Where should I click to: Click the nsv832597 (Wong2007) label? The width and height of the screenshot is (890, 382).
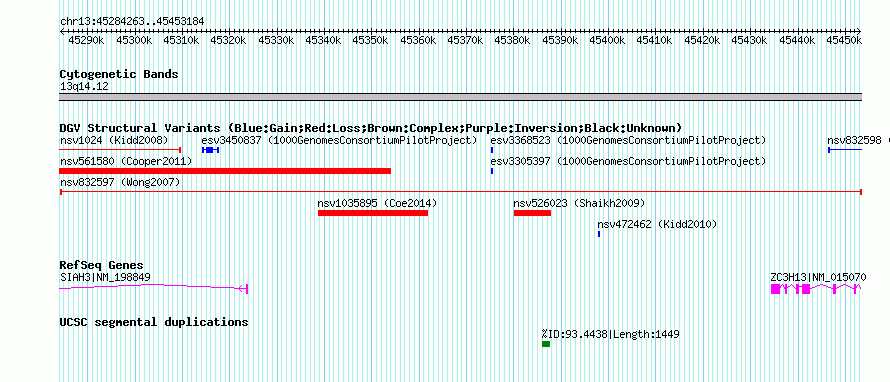(x=120, y=183)
